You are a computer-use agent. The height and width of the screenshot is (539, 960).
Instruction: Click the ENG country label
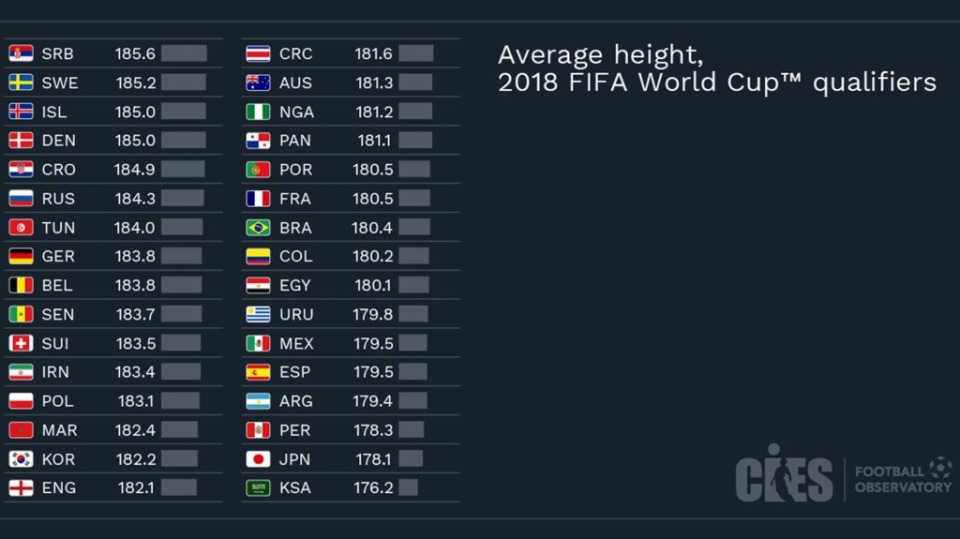coord(58,488)
